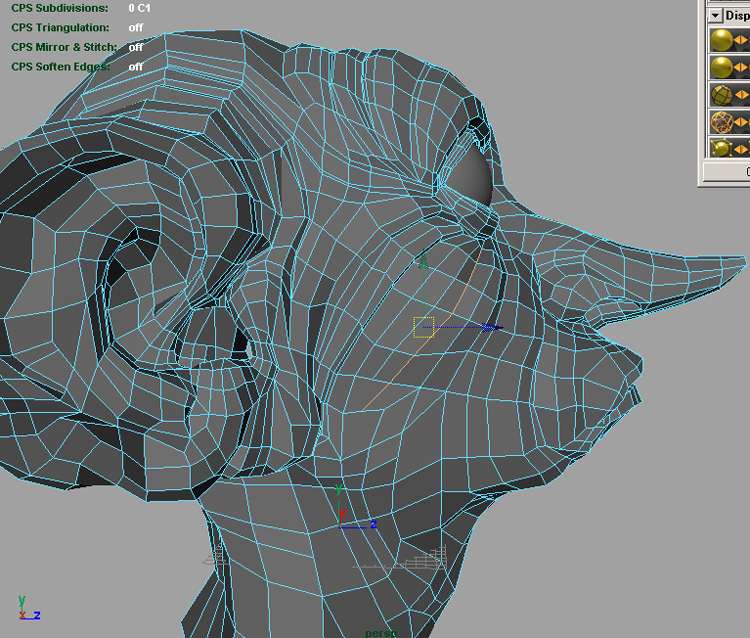The width and height of the screenshot is (750, 638).
Task: Click left orange arrow beside the wireframe-only sphere
Action: [739, 121]
